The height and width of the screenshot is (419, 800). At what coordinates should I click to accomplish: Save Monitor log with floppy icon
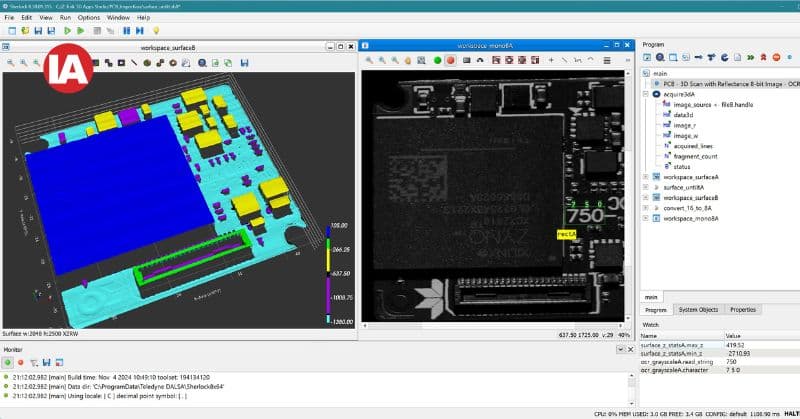click(x=46, y=362)
